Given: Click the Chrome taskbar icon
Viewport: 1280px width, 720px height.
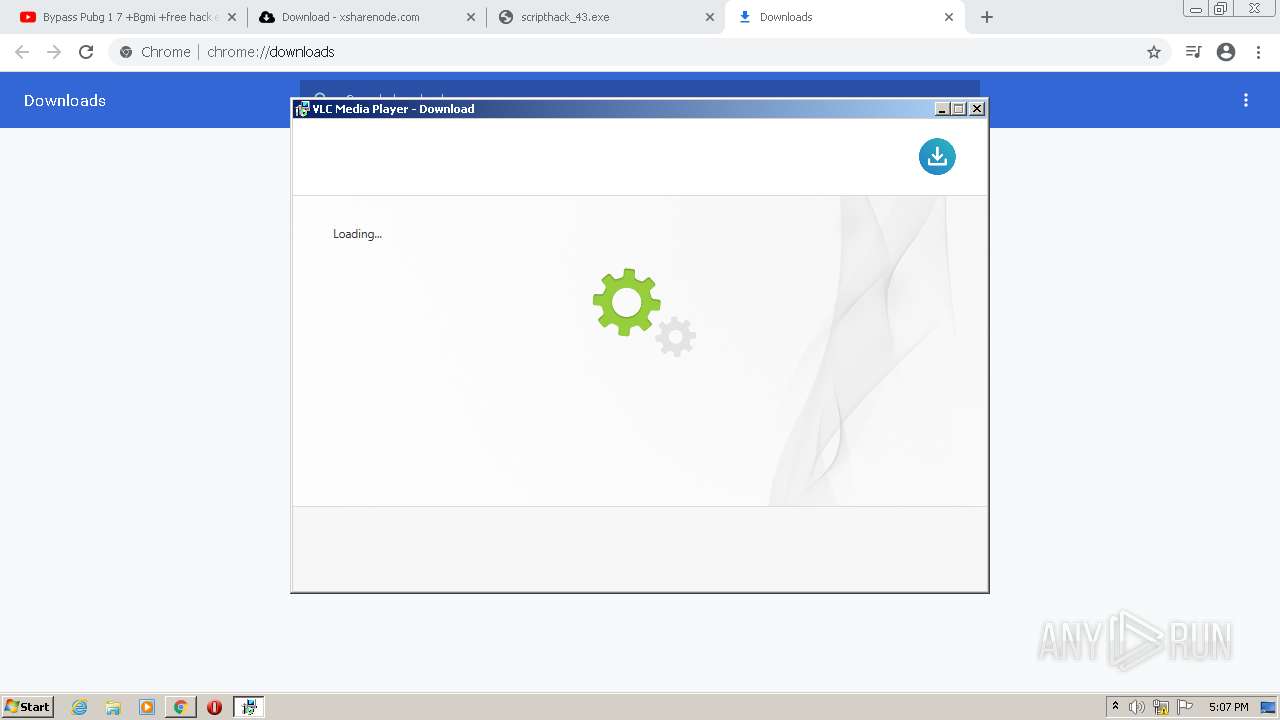Looking at the screenshot, I should point(181,707).
